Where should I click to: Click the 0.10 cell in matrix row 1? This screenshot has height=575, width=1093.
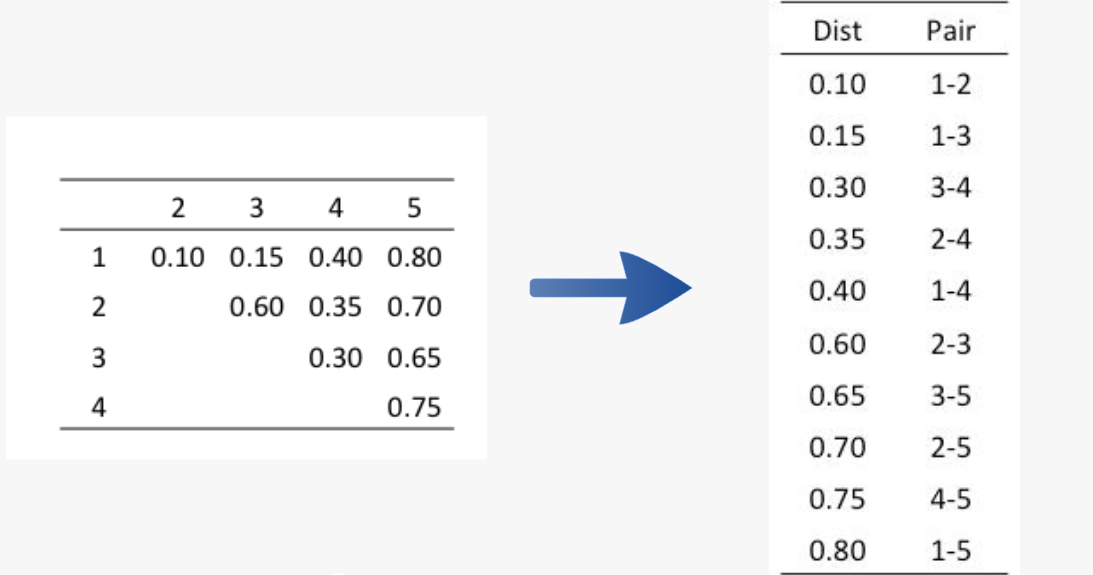pyautogui.click(x=177, y=257)
